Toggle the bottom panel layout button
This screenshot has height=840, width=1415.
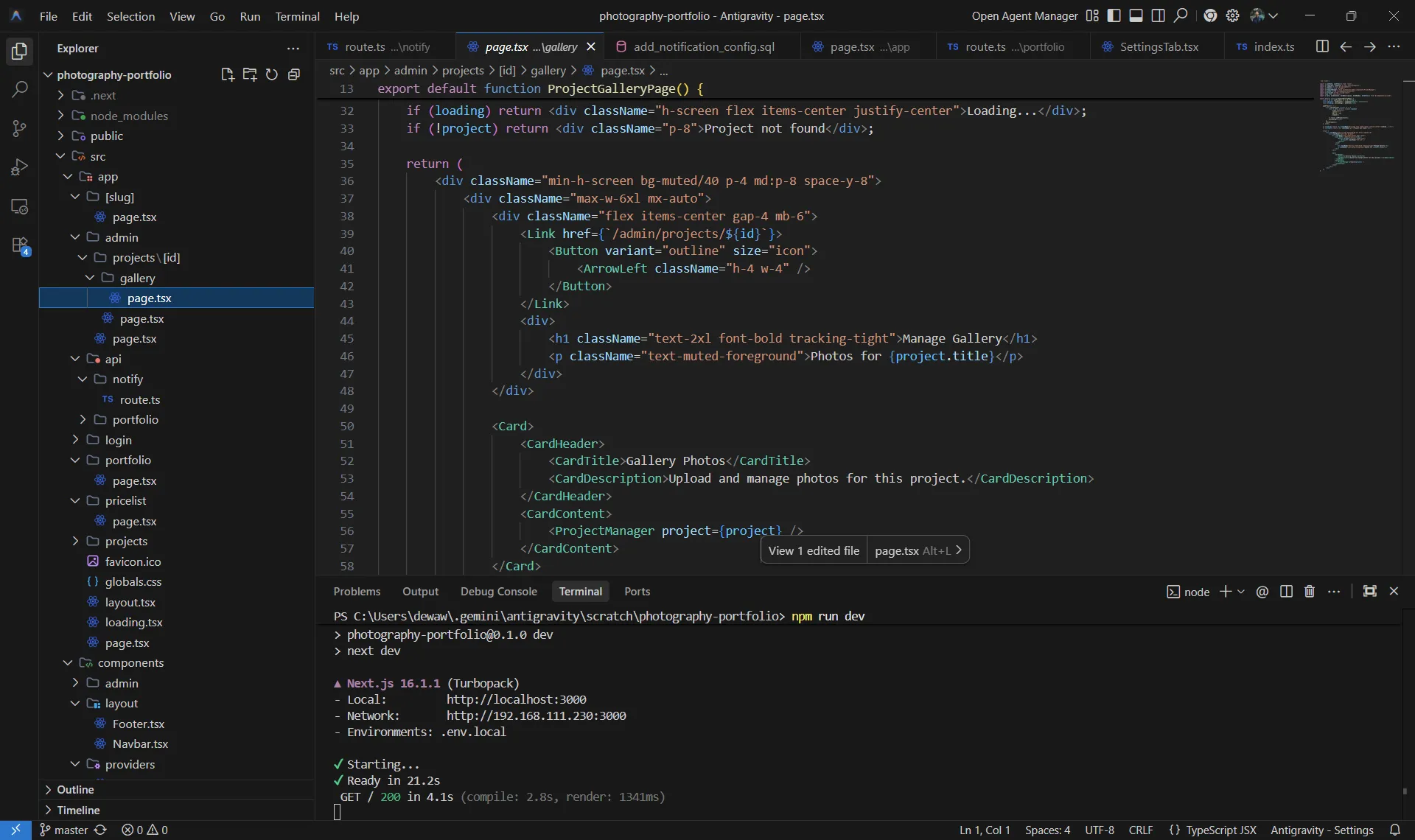(x=1136, y=15)
